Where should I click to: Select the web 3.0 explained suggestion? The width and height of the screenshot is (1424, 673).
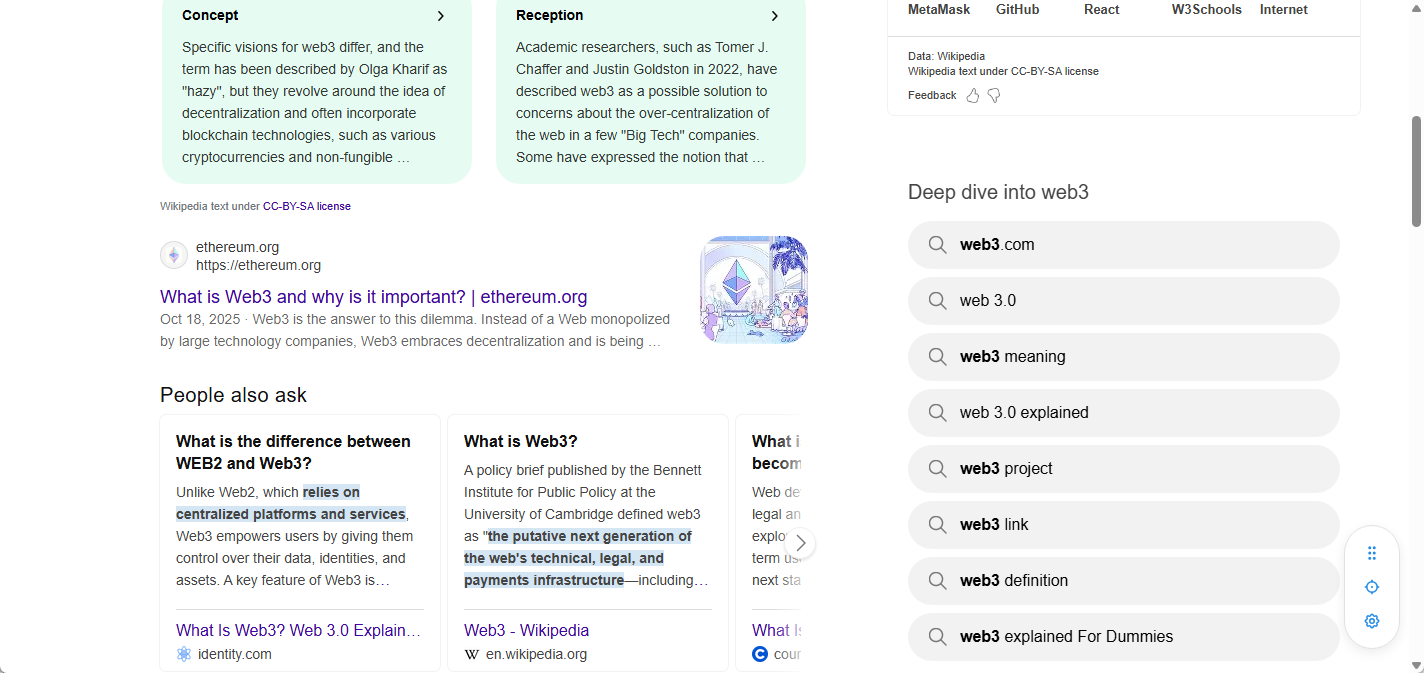click(1124, 413)
